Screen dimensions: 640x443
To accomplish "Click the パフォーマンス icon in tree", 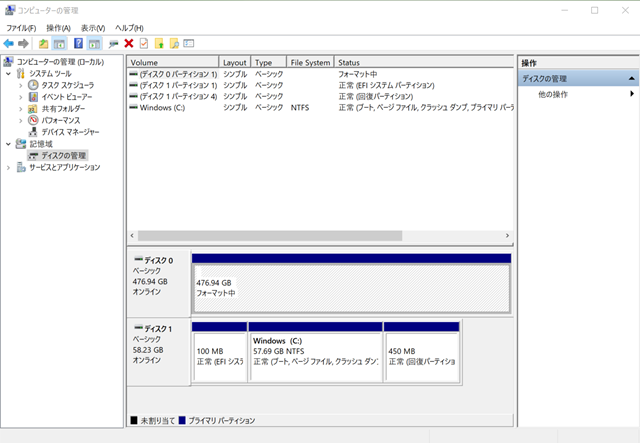I will click(x=33, y=120).
